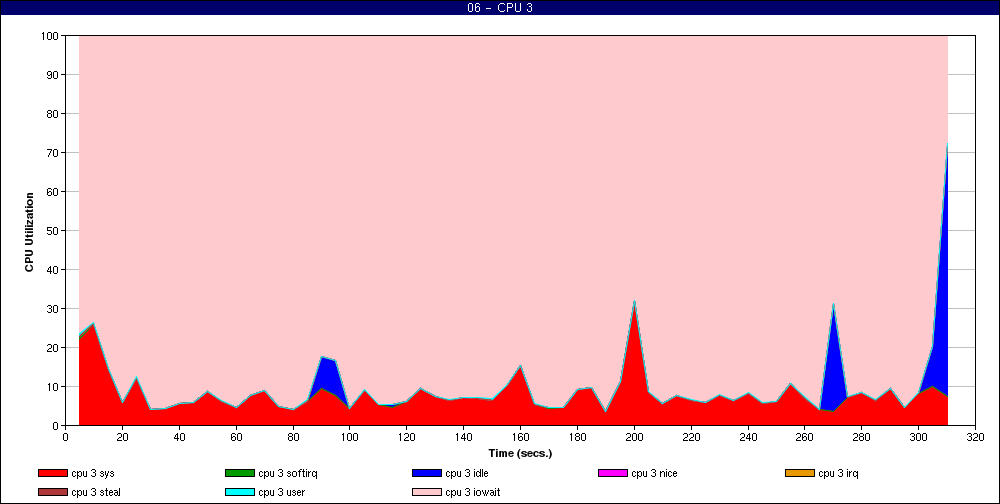The image size is (1000, 504).
Task: Click the brown cpu 3 steal legend swatch
Action: [x=52, y=492]
